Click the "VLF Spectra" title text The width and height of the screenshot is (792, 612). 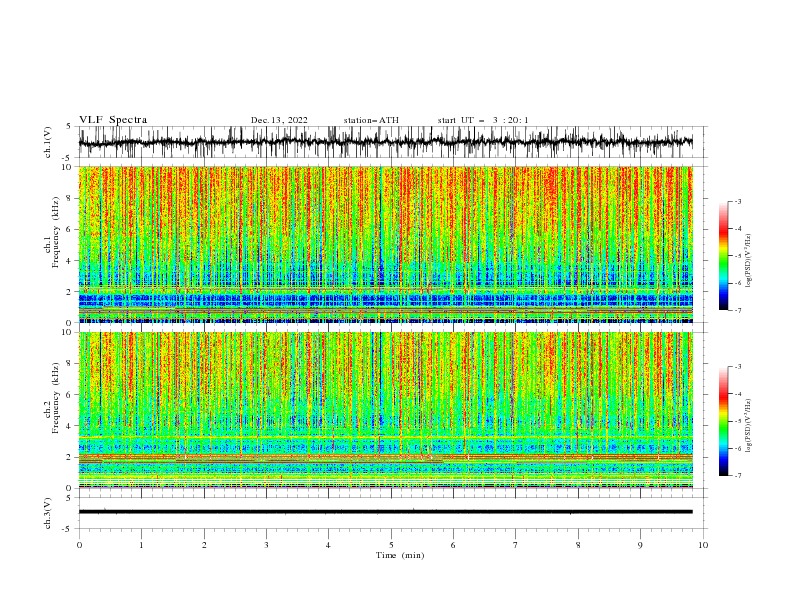113,120
